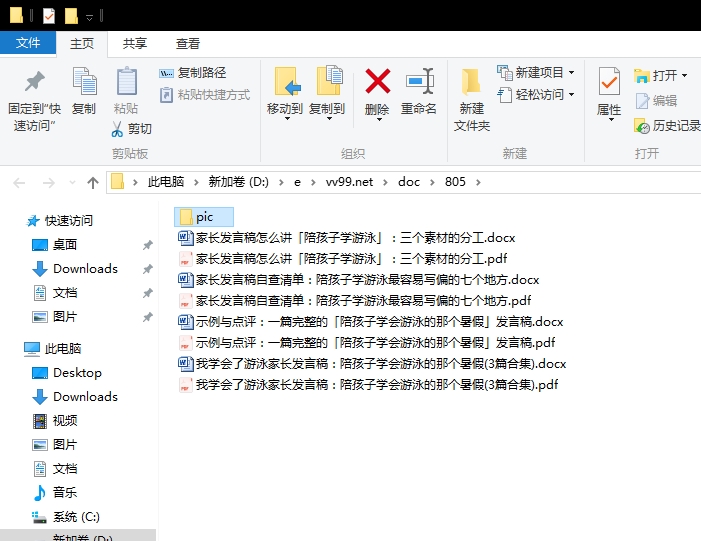Click PDF icon of 家长发言稿自查清单 pdf file
Image resolution: width=701 pixels, height=541 pixels.
pyautogui.click(x=185, y=301)
